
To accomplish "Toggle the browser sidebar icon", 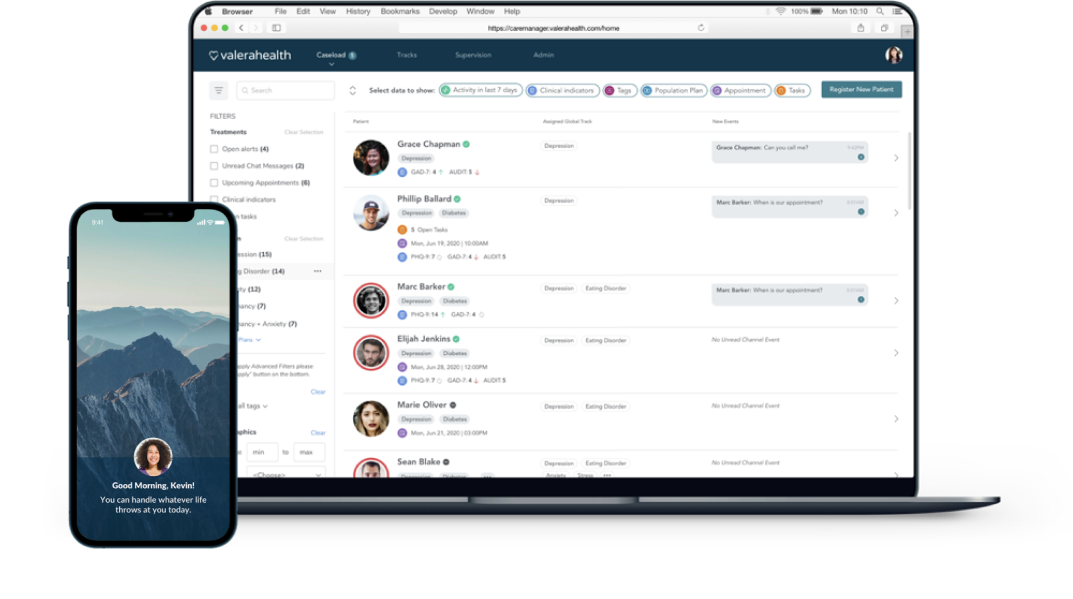I will 276,28.
